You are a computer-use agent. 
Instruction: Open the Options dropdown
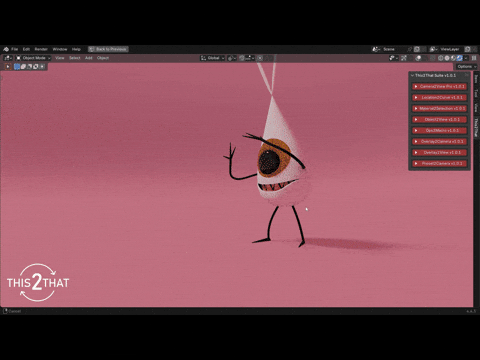[x=466, y=67]
